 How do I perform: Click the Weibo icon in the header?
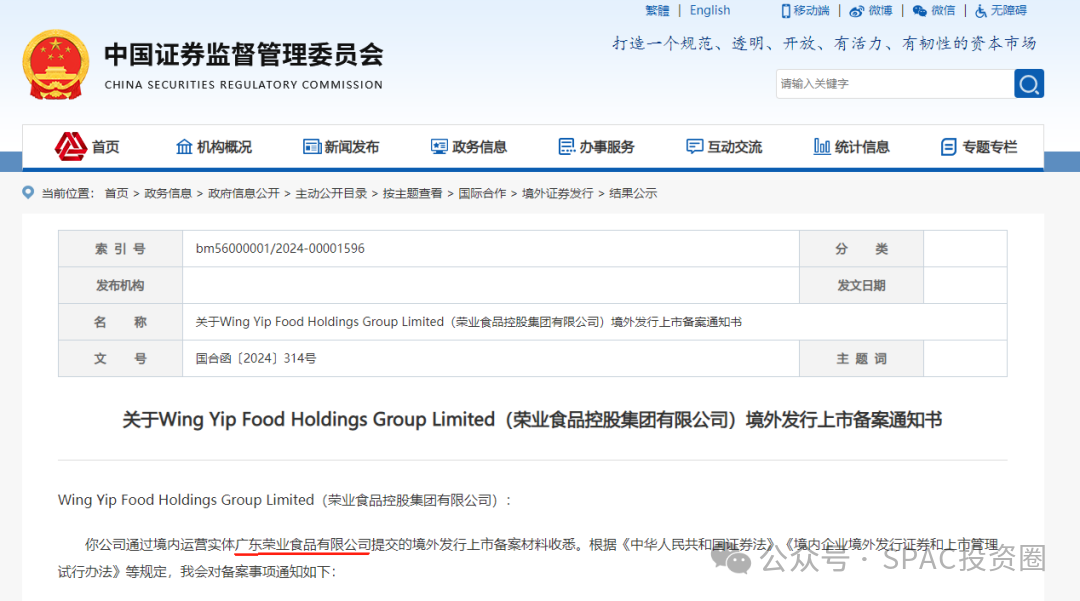coord(856,11)
